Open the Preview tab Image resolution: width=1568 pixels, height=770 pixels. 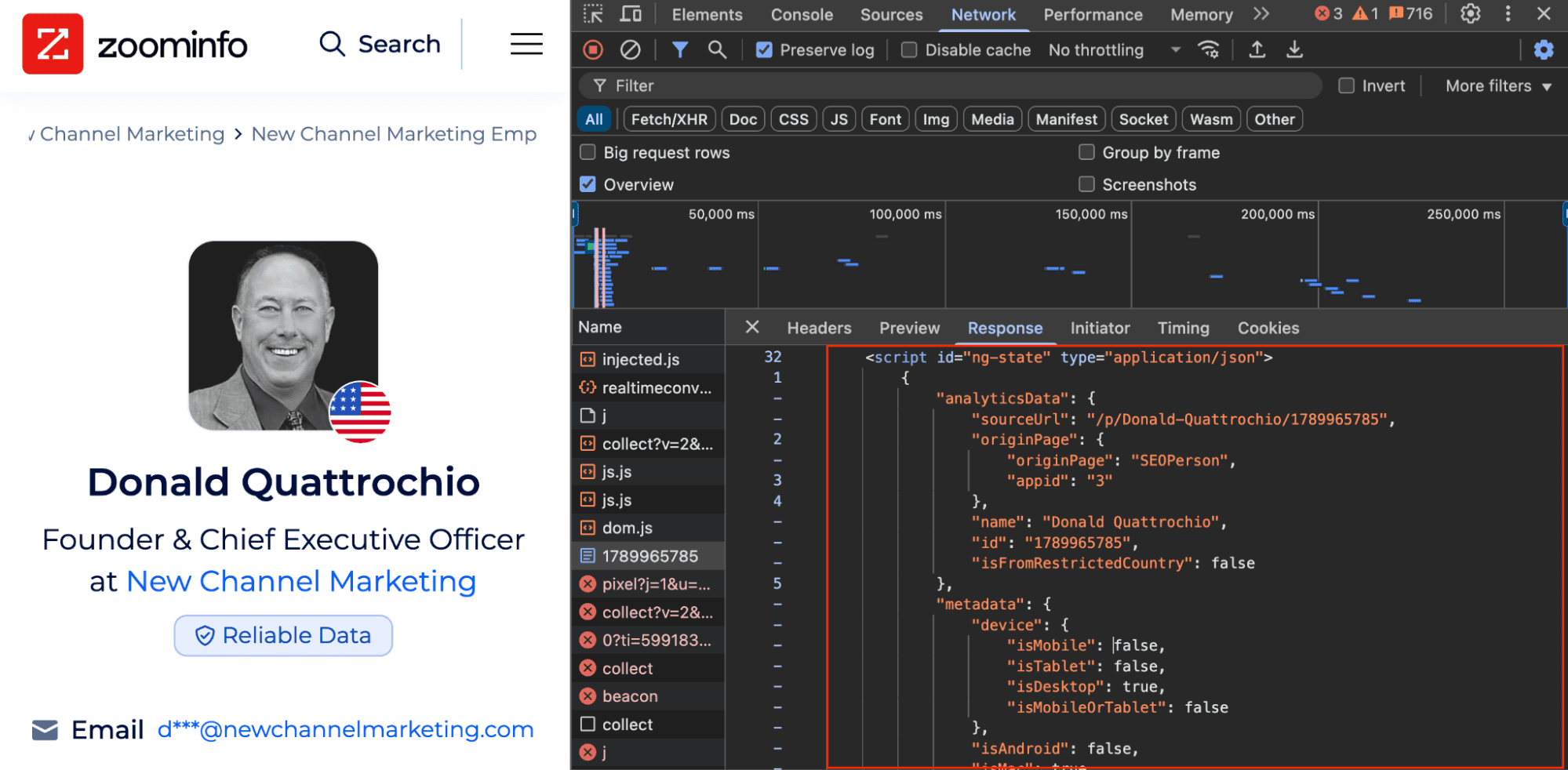pyautogui.click(x=909, y=328)
